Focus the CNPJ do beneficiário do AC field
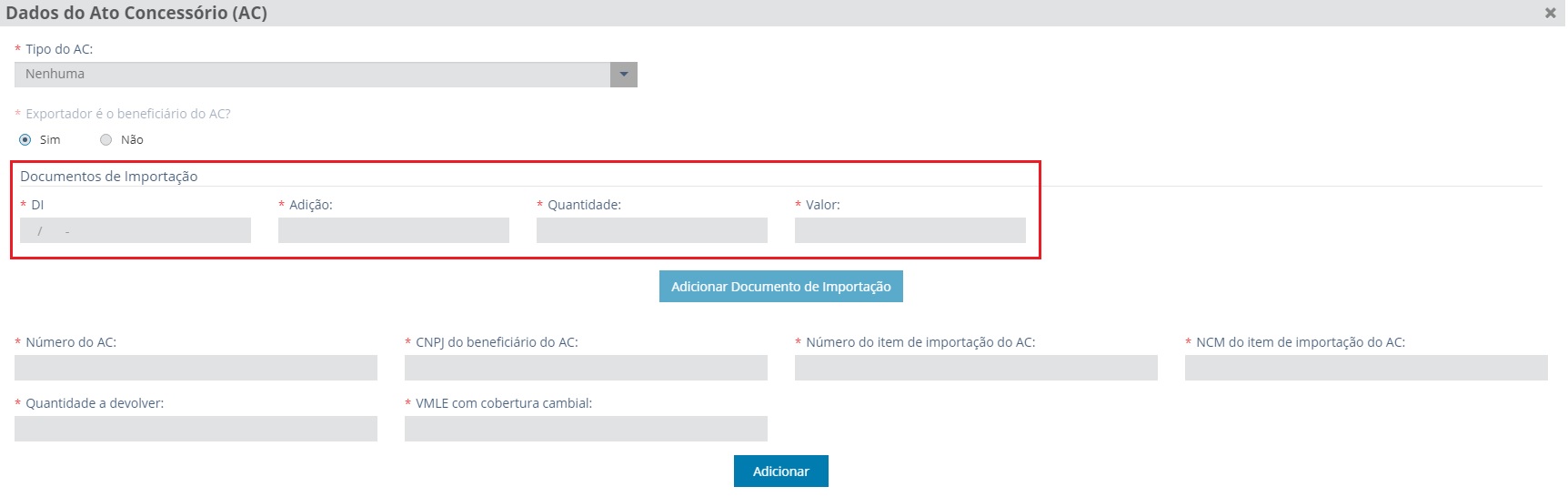Viewport: 1568px width, 497px height. [x=586, y=368]
